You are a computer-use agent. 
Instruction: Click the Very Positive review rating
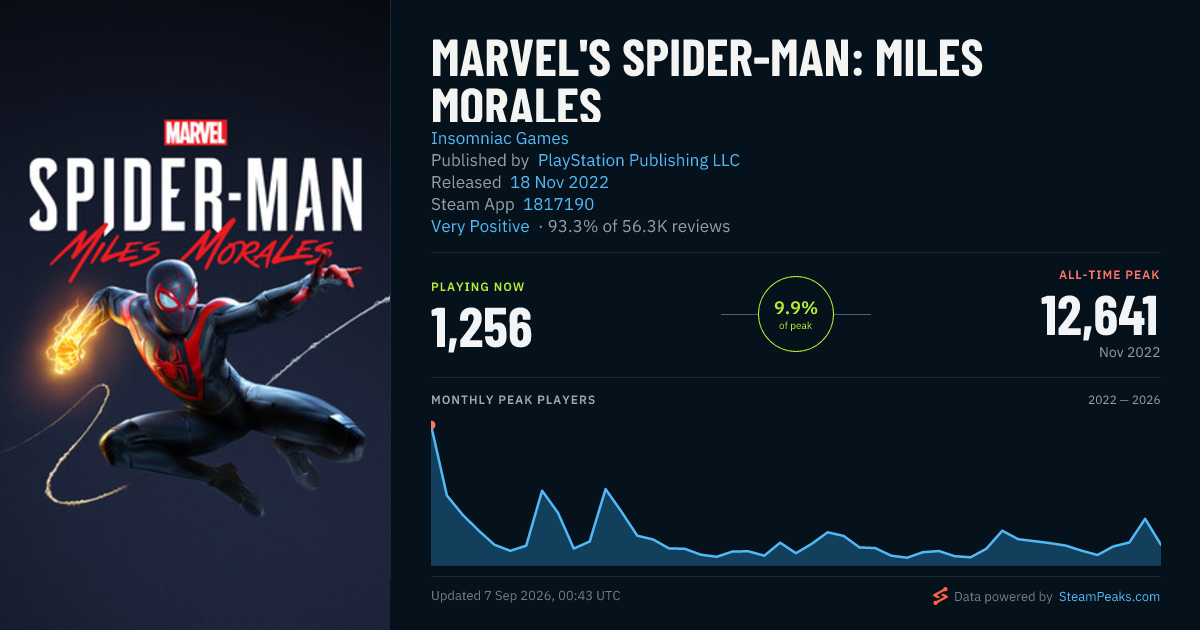click(480, 226)
